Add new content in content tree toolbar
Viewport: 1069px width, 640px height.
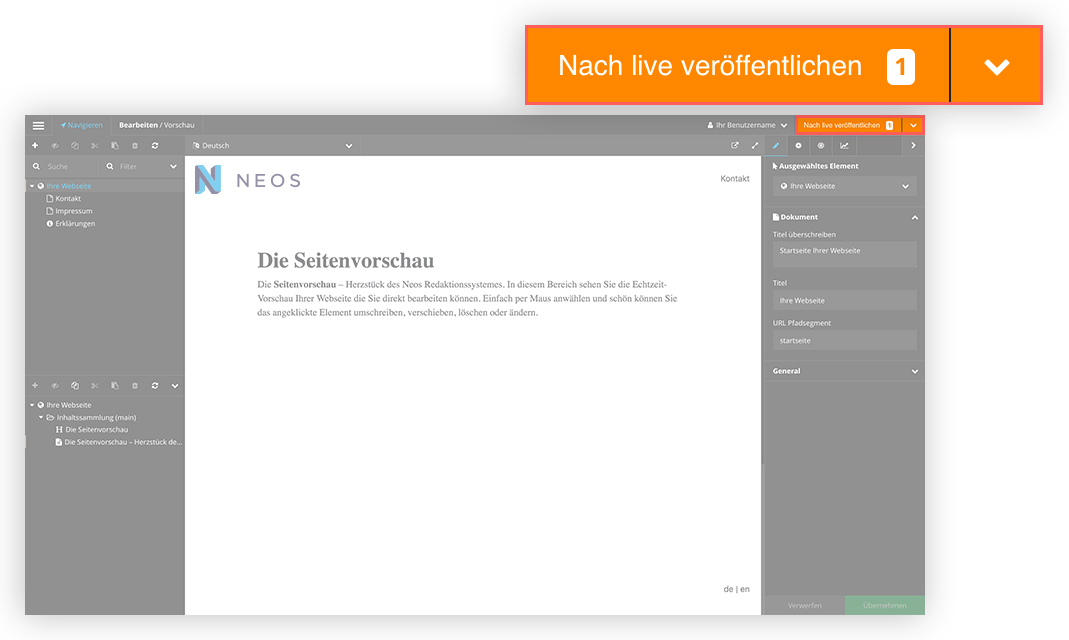click(x=35, y=386)
